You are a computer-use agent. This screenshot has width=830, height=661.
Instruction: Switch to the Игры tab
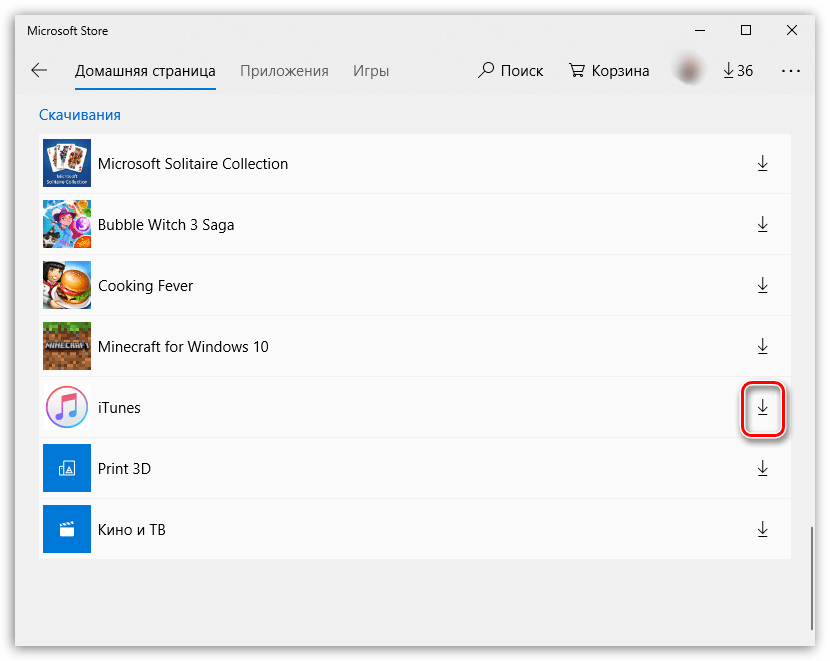click(371, 70)
